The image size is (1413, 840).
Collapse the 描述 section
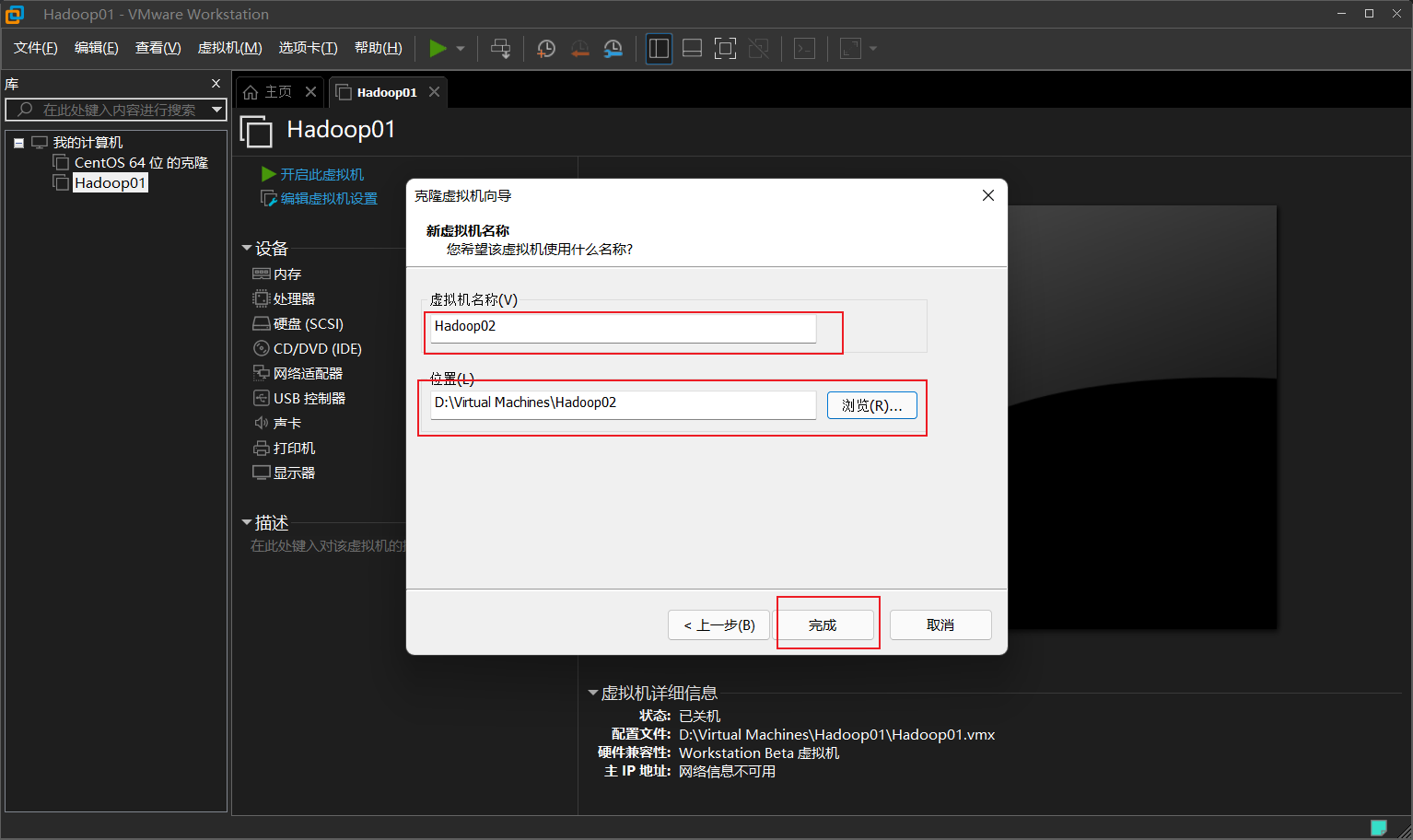247,523
